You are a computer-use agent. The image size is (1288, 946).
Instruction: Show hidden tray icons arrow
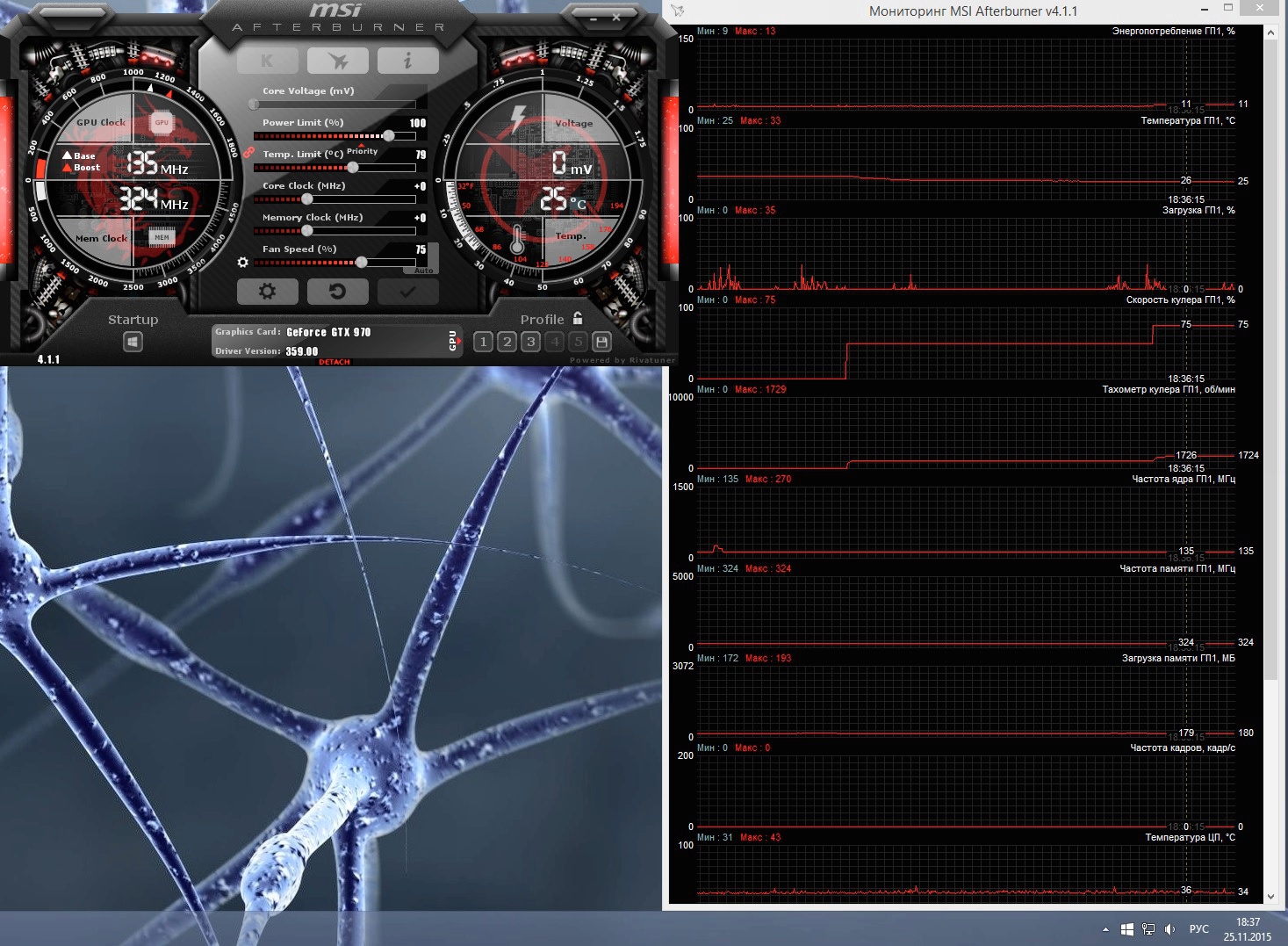pos(1105,929)
